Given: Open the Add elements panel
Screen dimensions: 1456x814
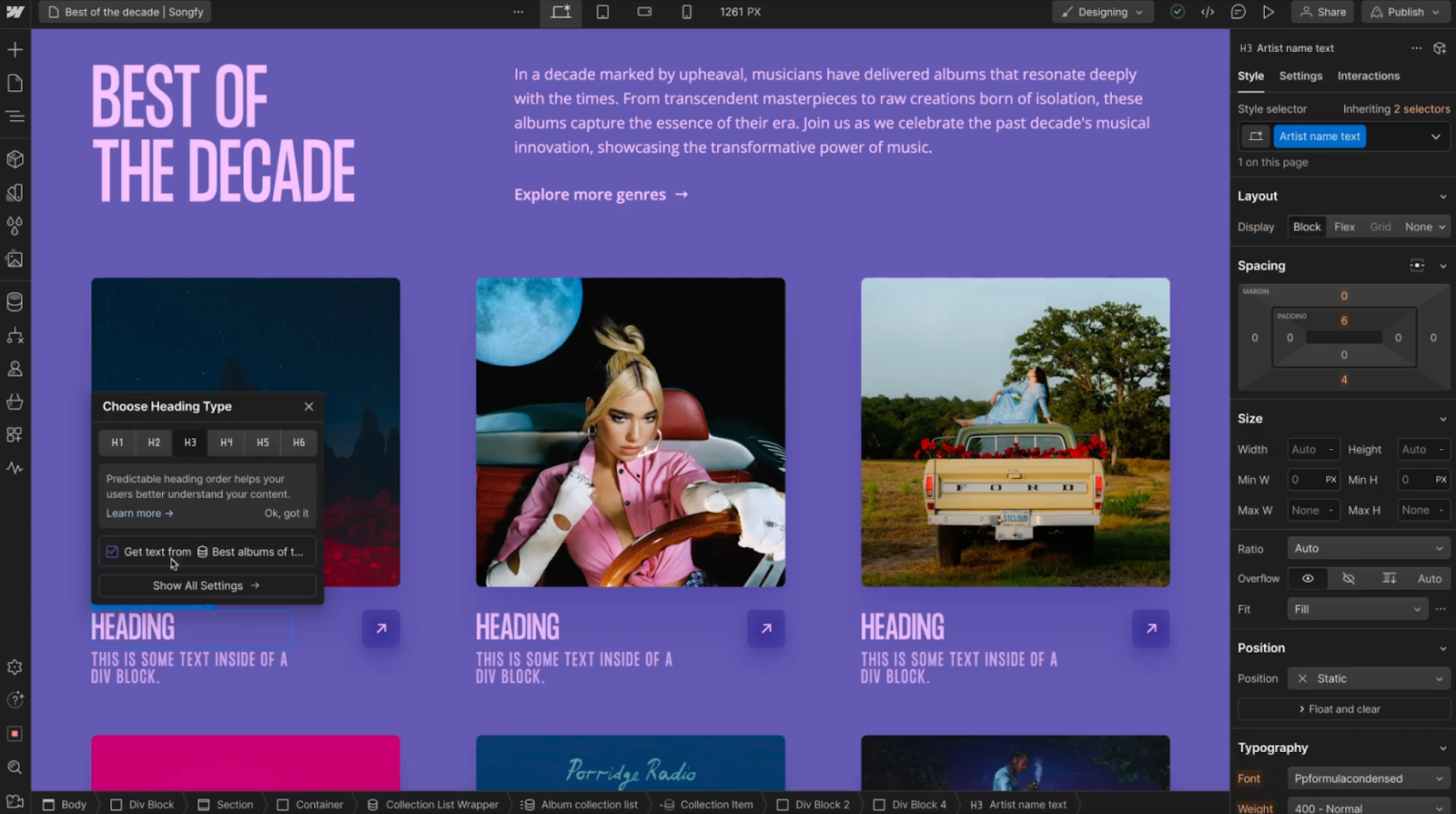Looking at the screenshot, I should pyautogui.click(x=15, y=49).
